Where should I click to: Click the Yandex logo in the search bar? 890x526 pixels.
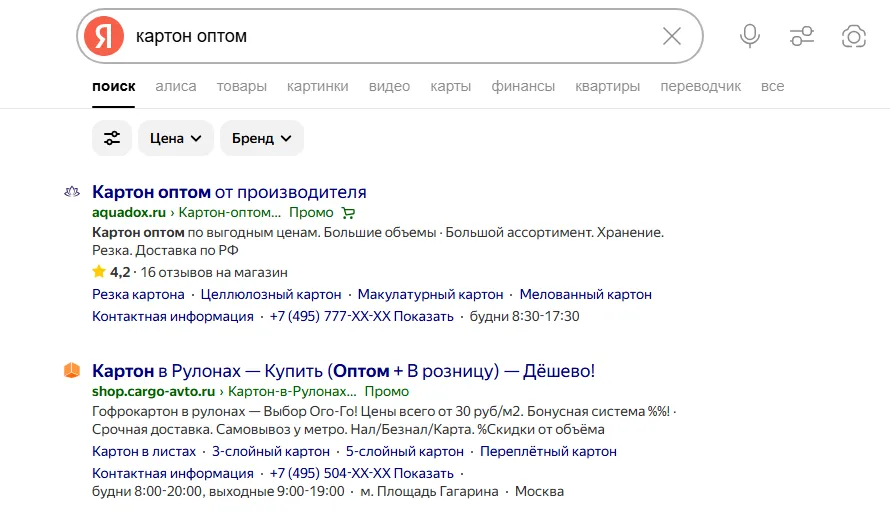point(104,36)
